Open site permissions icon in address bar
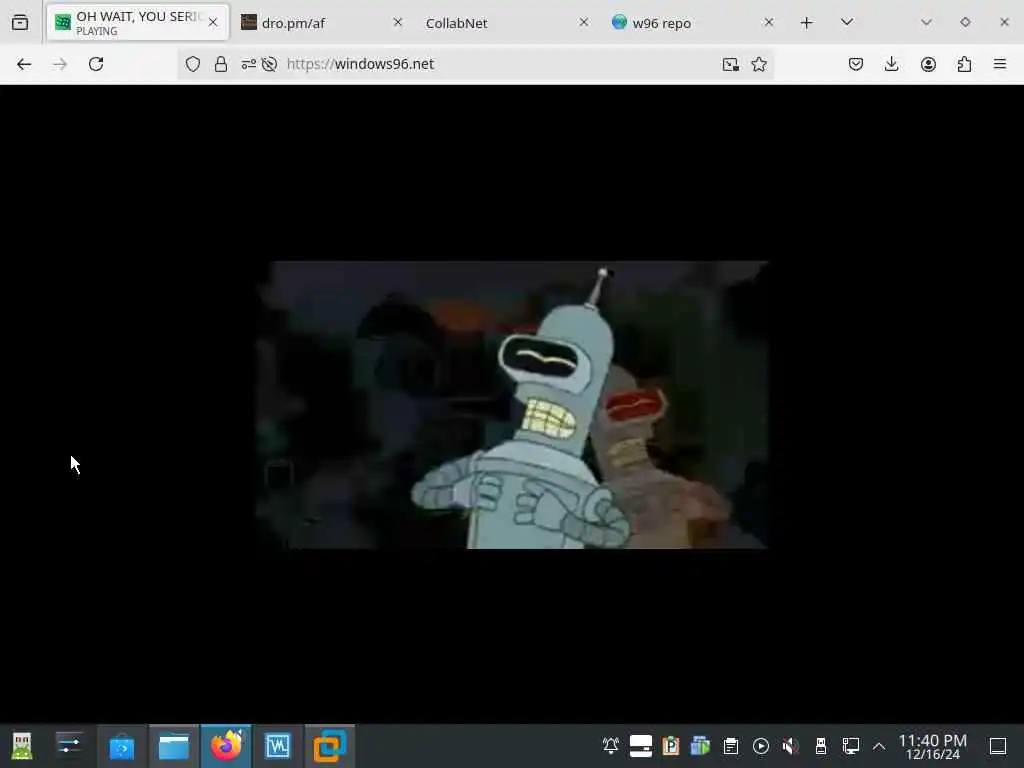Viewport: 1024px width, 768px height. pos(249,64)
